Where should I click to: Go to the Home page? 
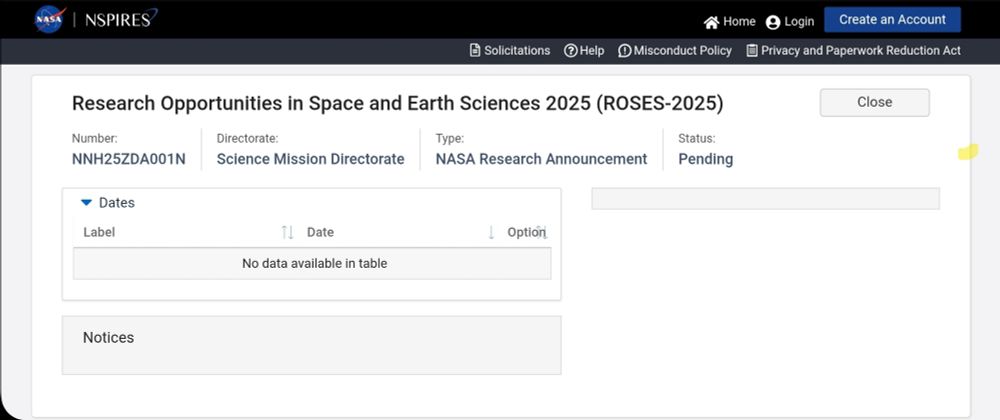pos(730,22)
